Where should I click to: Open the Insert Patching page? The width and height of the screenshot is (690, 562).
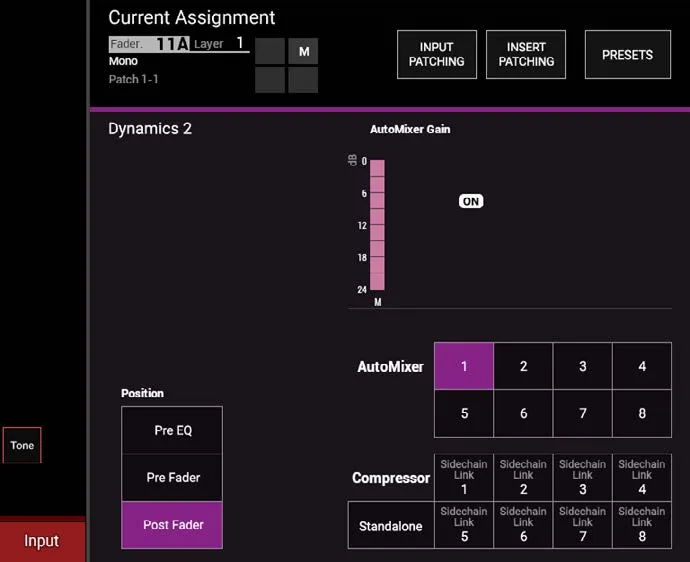pyautogui.click(x=526, y=55)
